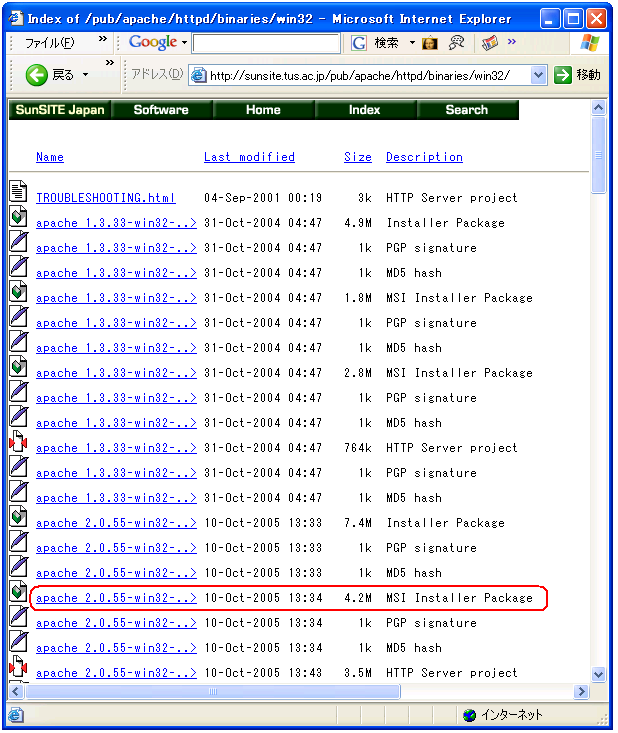Image resolution: width=618 pixels, height=733 pixels.
Task: Open the Google logo dropdown menu
Action: click(x=186, y=43)
